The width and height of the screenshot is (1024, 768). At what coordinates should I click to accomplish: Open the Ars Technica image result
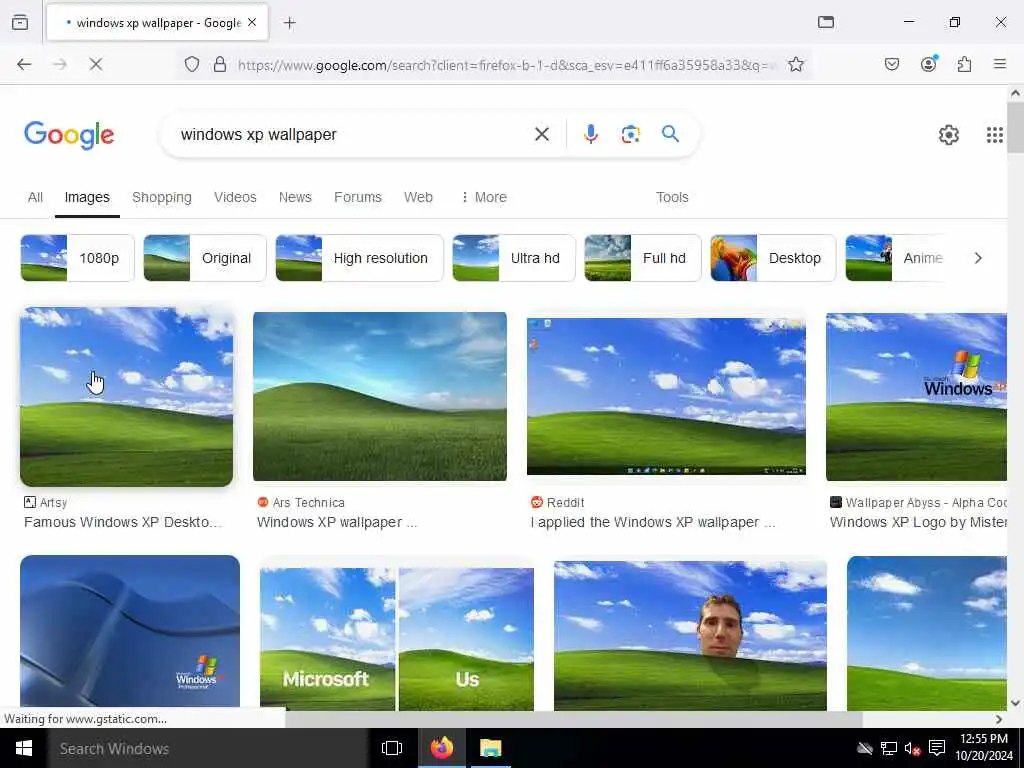click(379, 396)
